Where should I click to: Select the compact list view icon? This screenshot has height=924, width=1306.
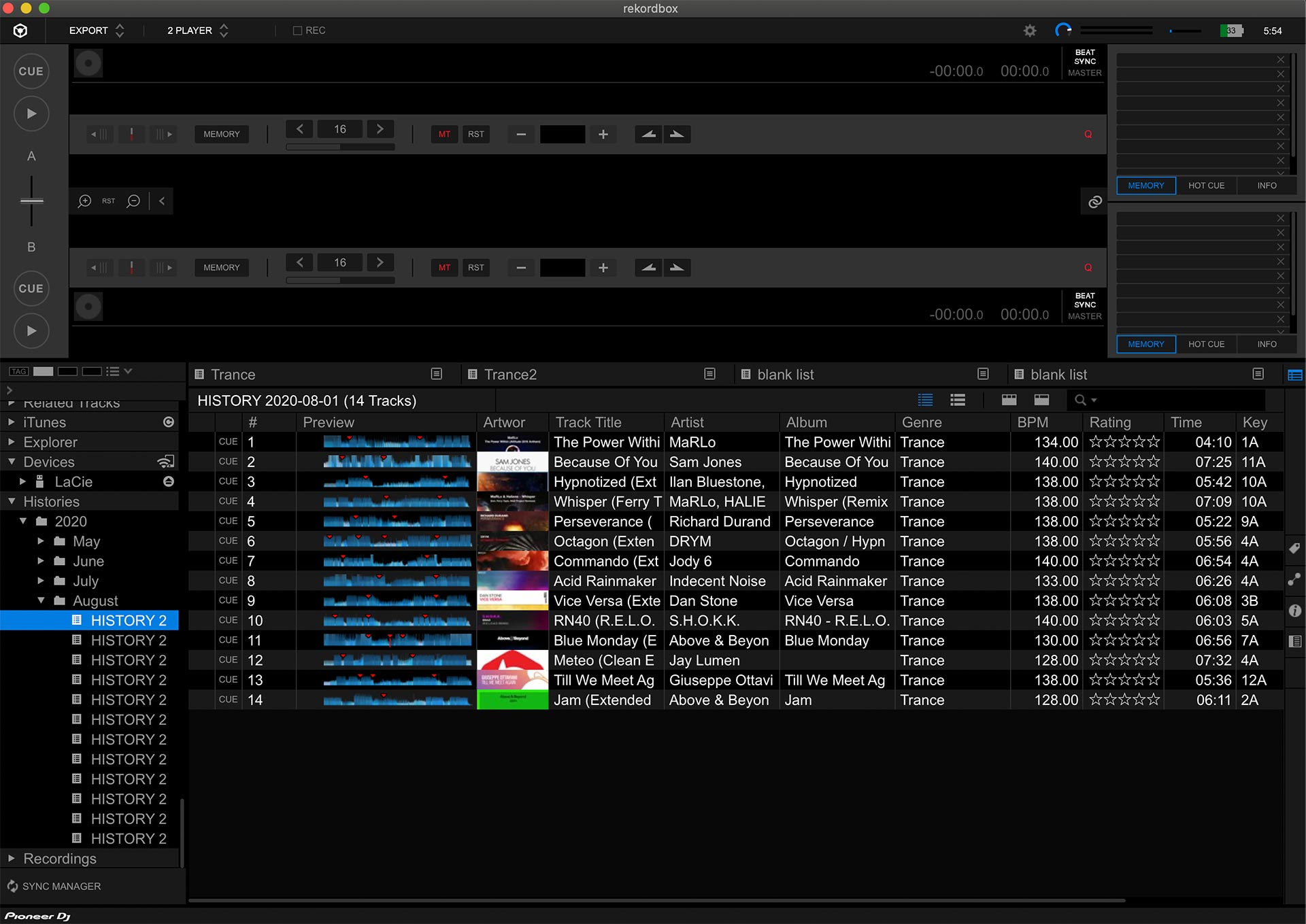coord(958,400)
